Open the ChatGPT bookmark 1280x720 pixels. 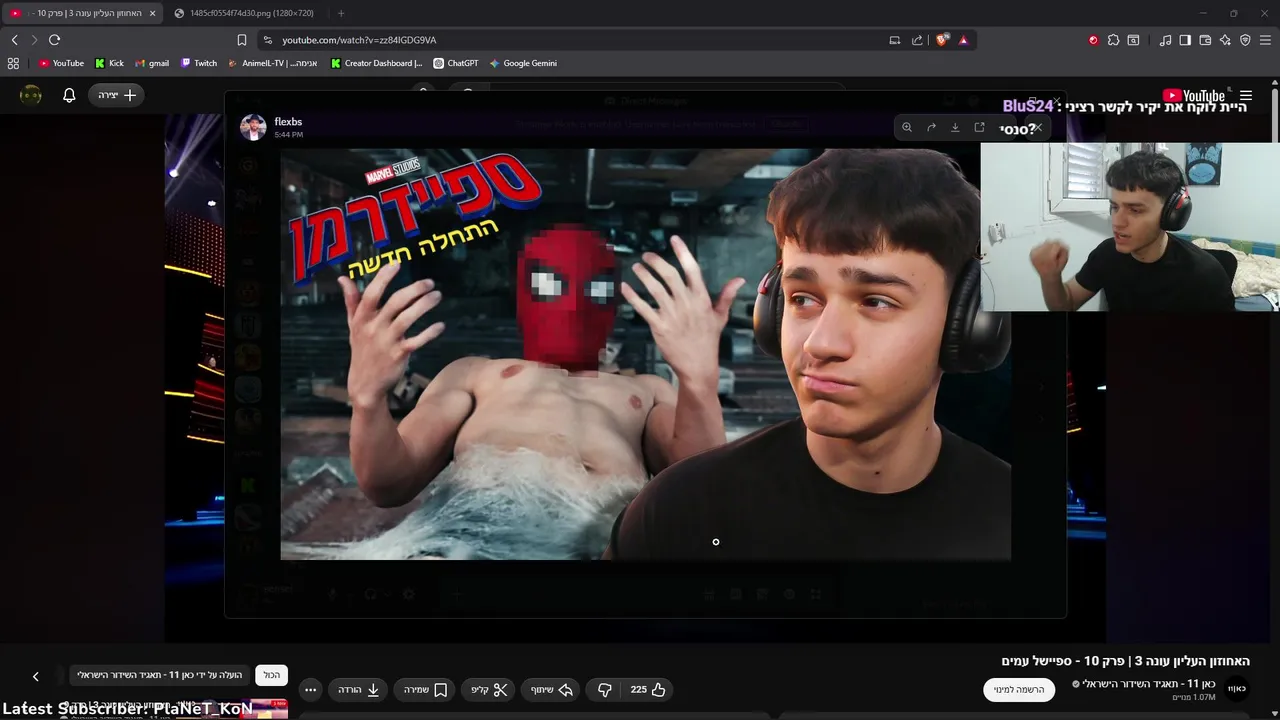tap(456, 63)
